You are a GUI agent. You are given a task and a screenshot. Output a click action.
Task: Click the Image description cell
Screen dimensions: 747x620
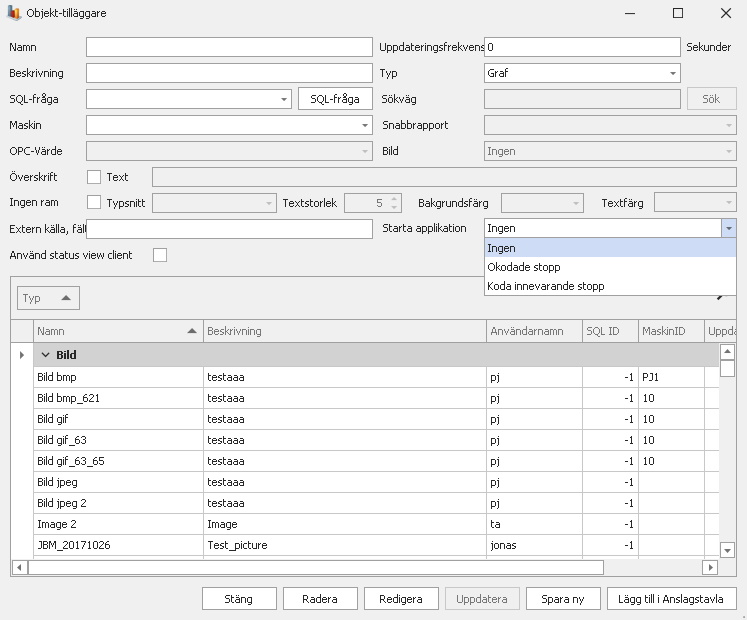pyautogui.click(x=344, y=524)
